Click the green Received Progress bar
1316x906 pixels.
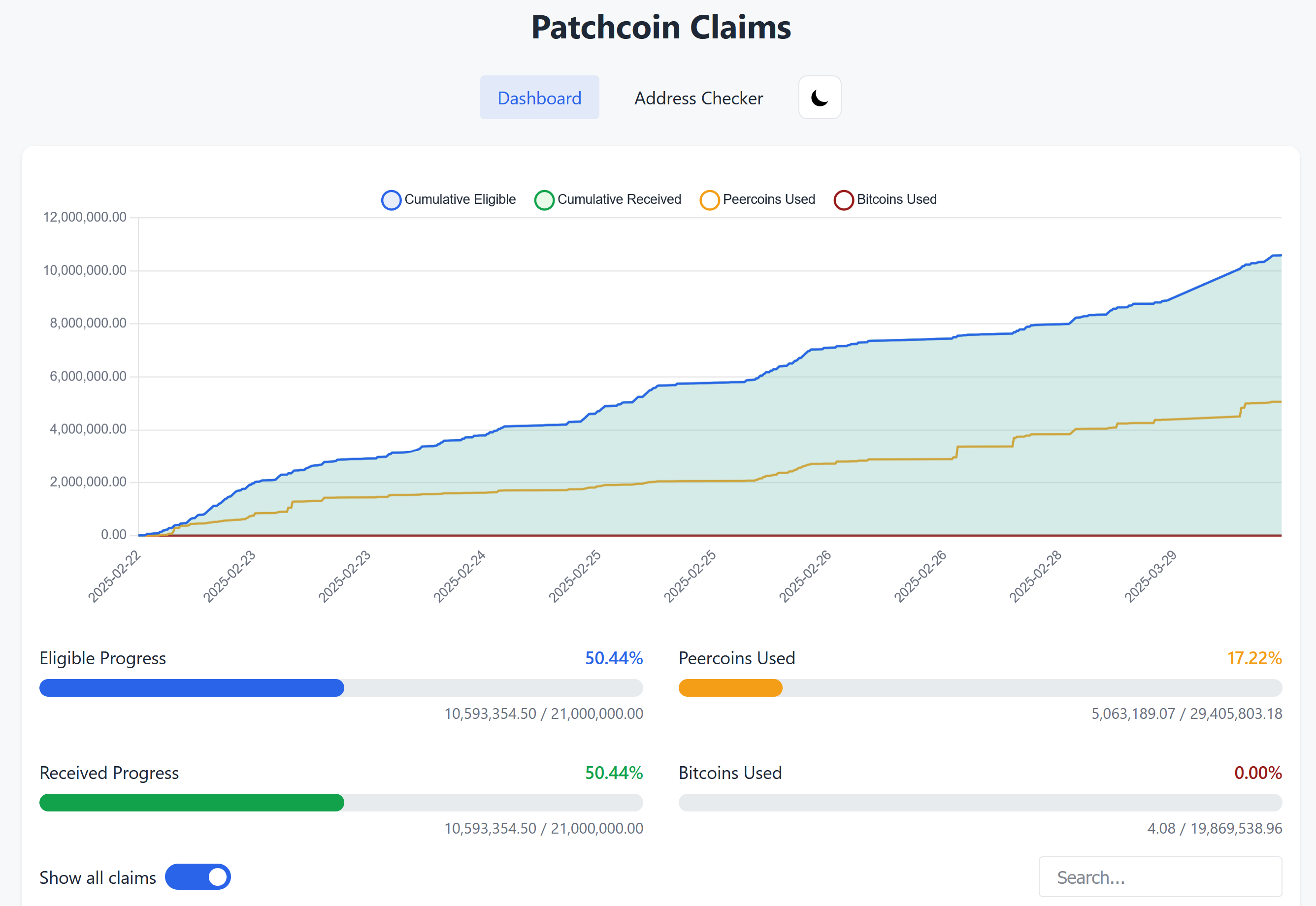coord(192,802)
